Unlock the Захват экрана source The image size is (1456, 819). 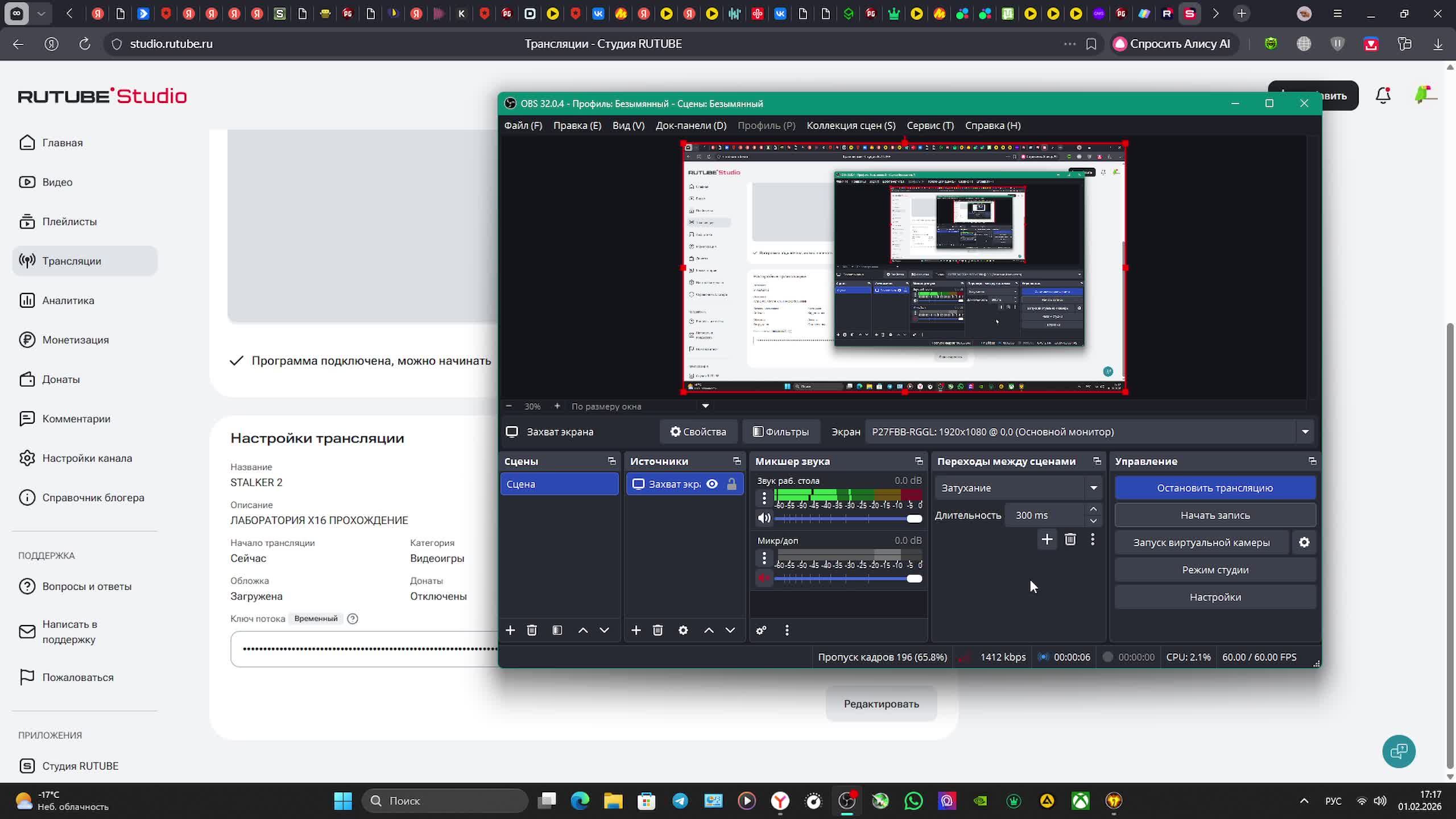731,484
